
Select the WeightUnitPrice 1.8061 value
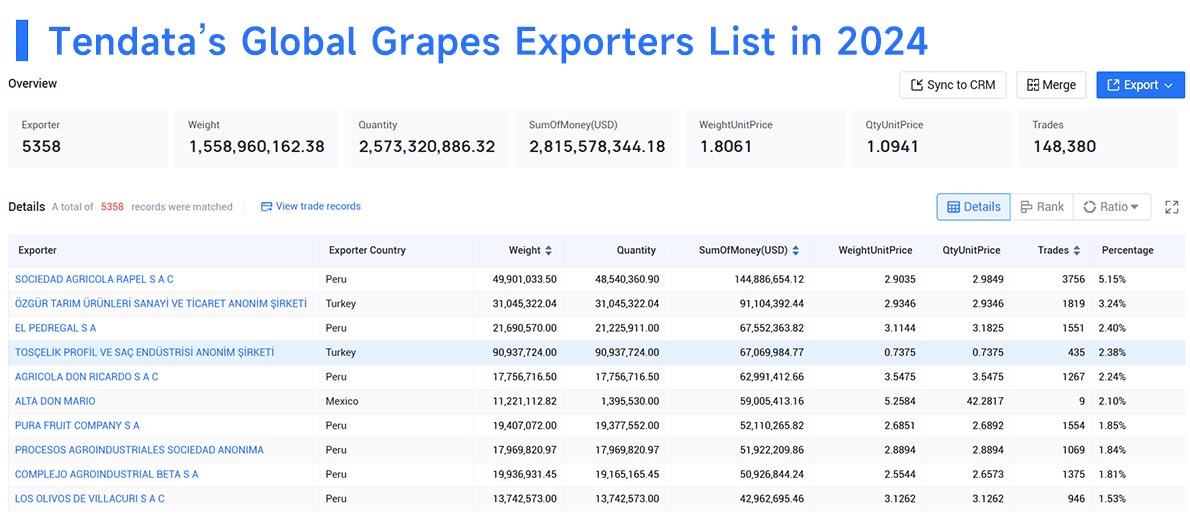click(726, 147)
